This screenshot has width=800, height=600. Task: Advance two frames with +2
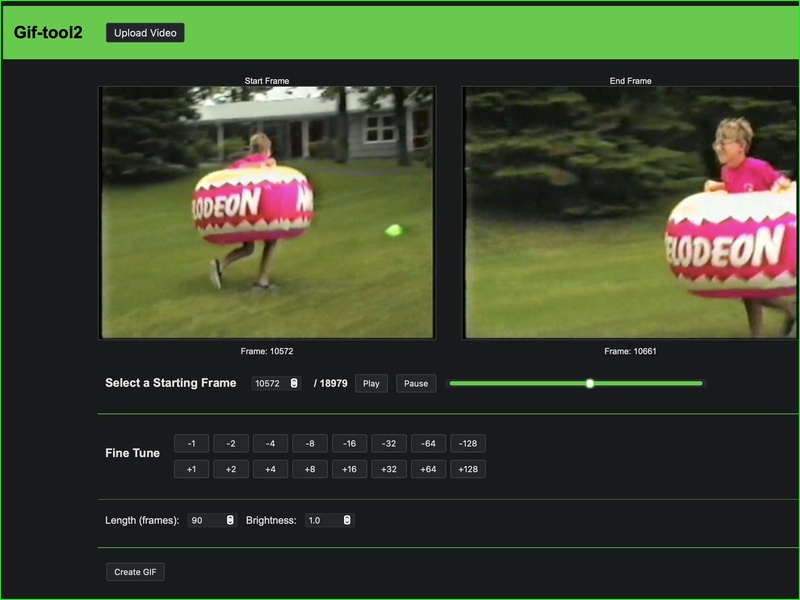(231, 469)
